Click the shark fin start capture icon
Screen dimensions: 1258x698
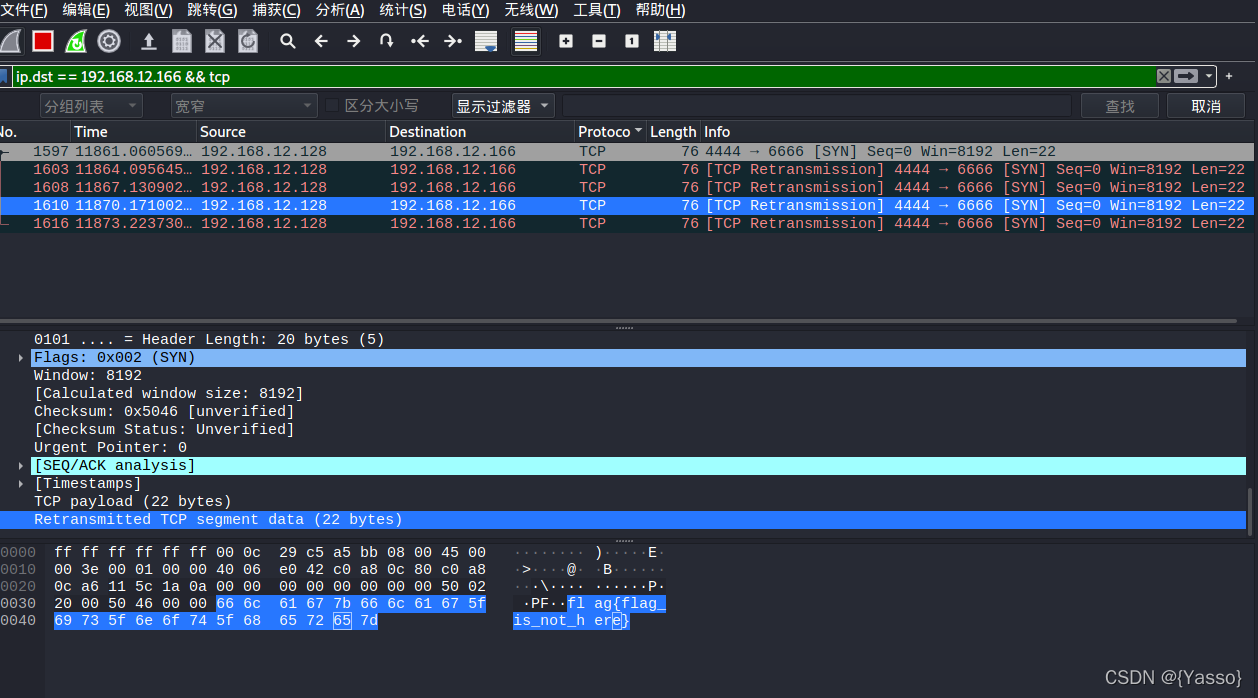9,41
